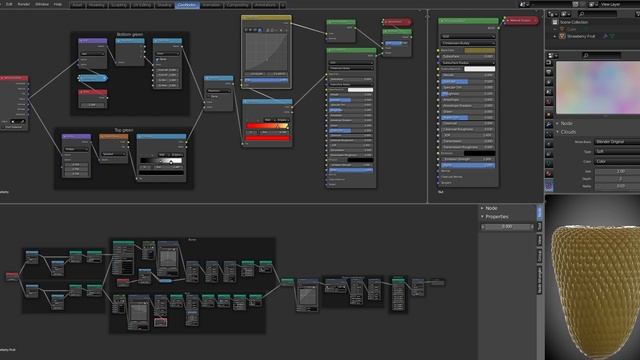Switch to the Animation workspace tab
640x360 pixels.
[211, 5]
